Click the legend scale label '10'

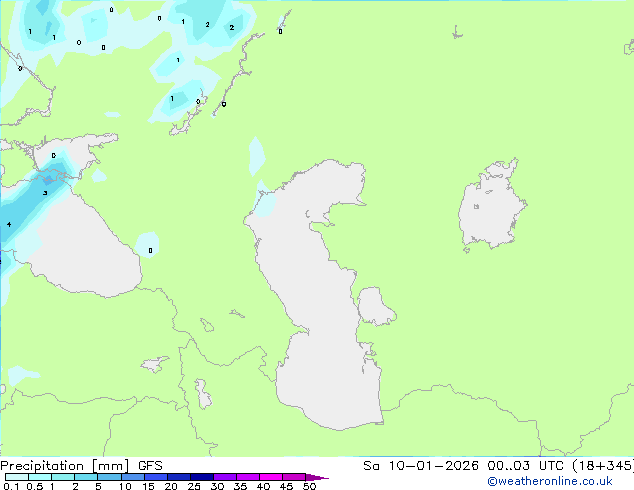[125, 486]
